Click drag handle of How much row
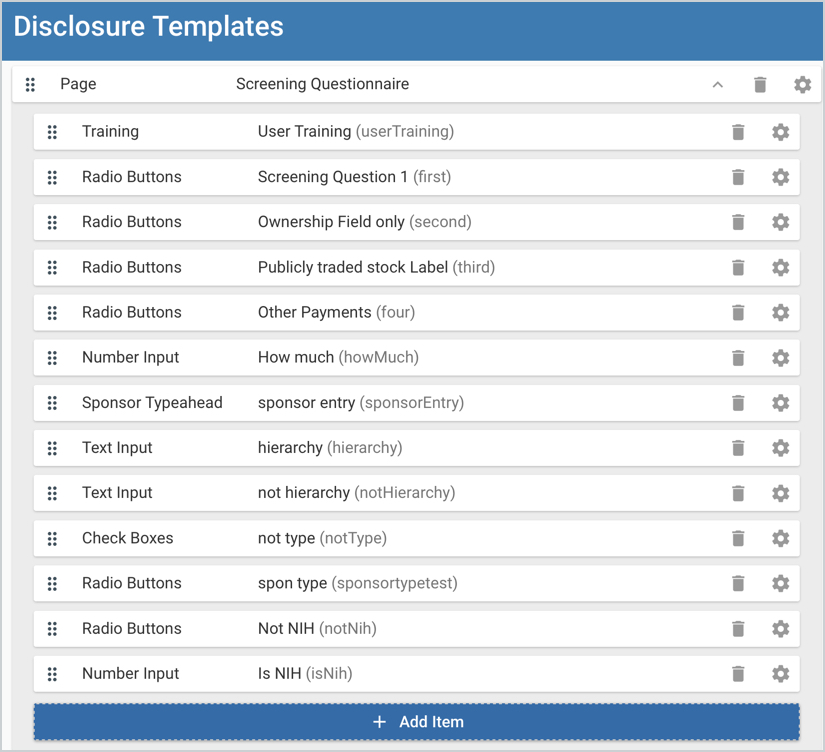This screenshot has width=825, height=752. 52,358
